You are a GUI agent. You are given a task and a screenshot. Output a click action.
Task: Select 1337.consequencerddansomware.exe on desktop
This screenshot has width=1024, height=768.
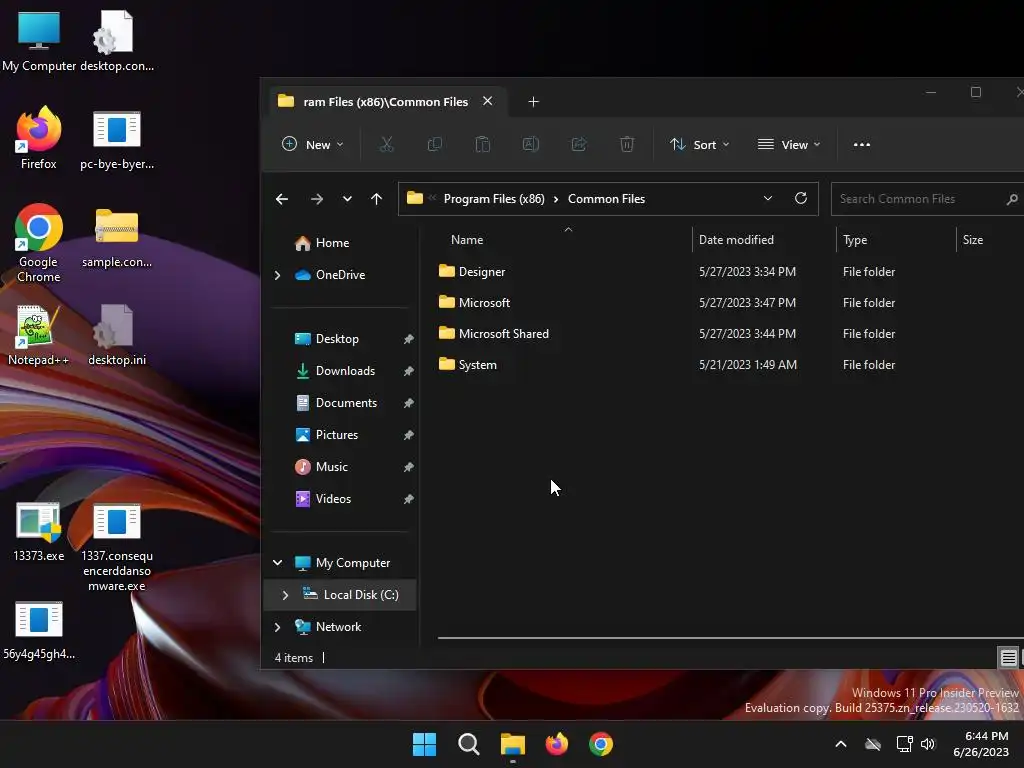(x=117, y=547)
